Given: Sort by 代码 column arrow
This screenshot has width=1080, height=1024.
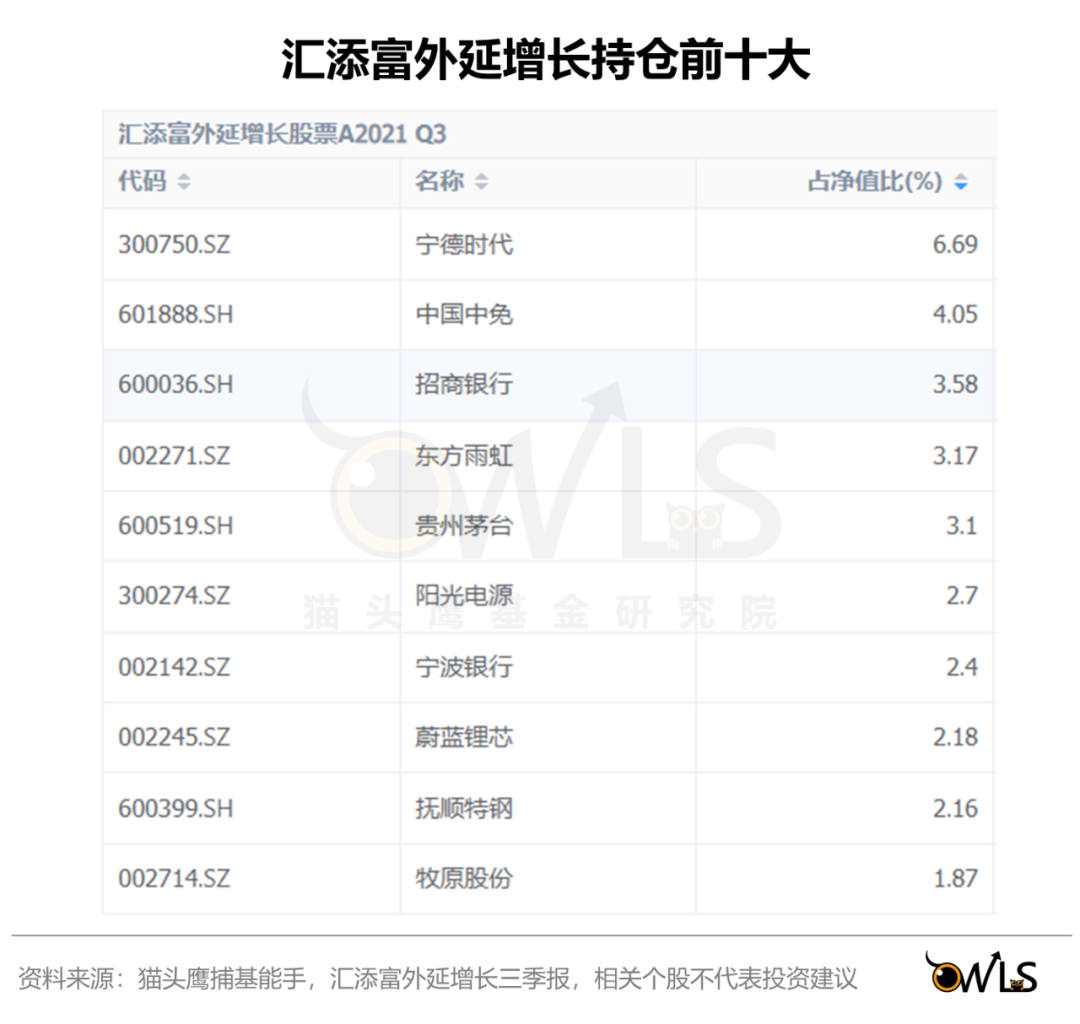Looking at the screenshot, I should tap(184, 182).
